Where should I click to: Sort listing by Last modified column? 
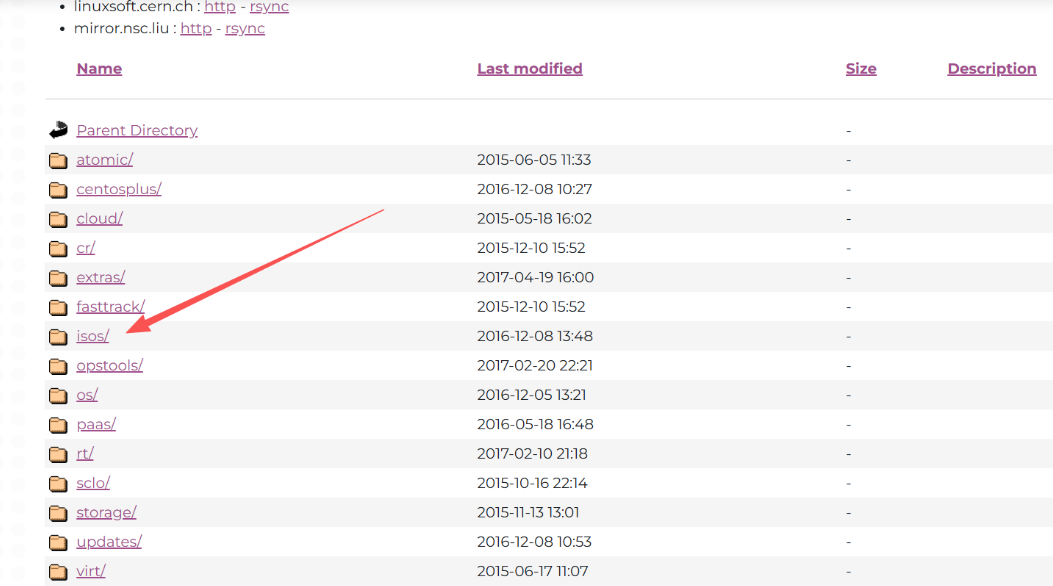[x=530, y=68]
